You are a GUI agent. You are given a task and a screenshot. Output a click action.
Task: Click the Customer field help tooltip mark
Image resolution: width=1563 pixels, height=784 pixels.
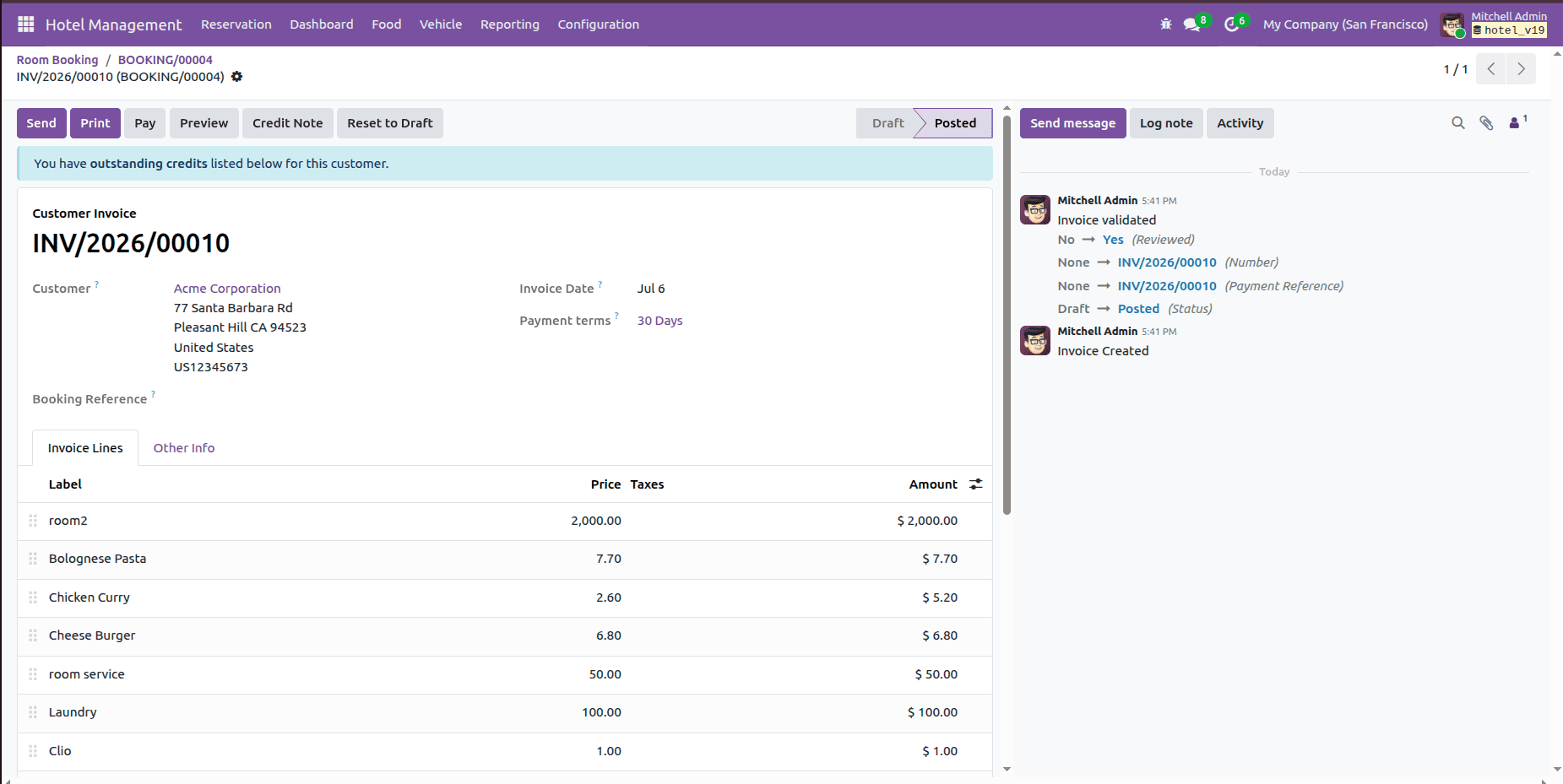[96, 284]
